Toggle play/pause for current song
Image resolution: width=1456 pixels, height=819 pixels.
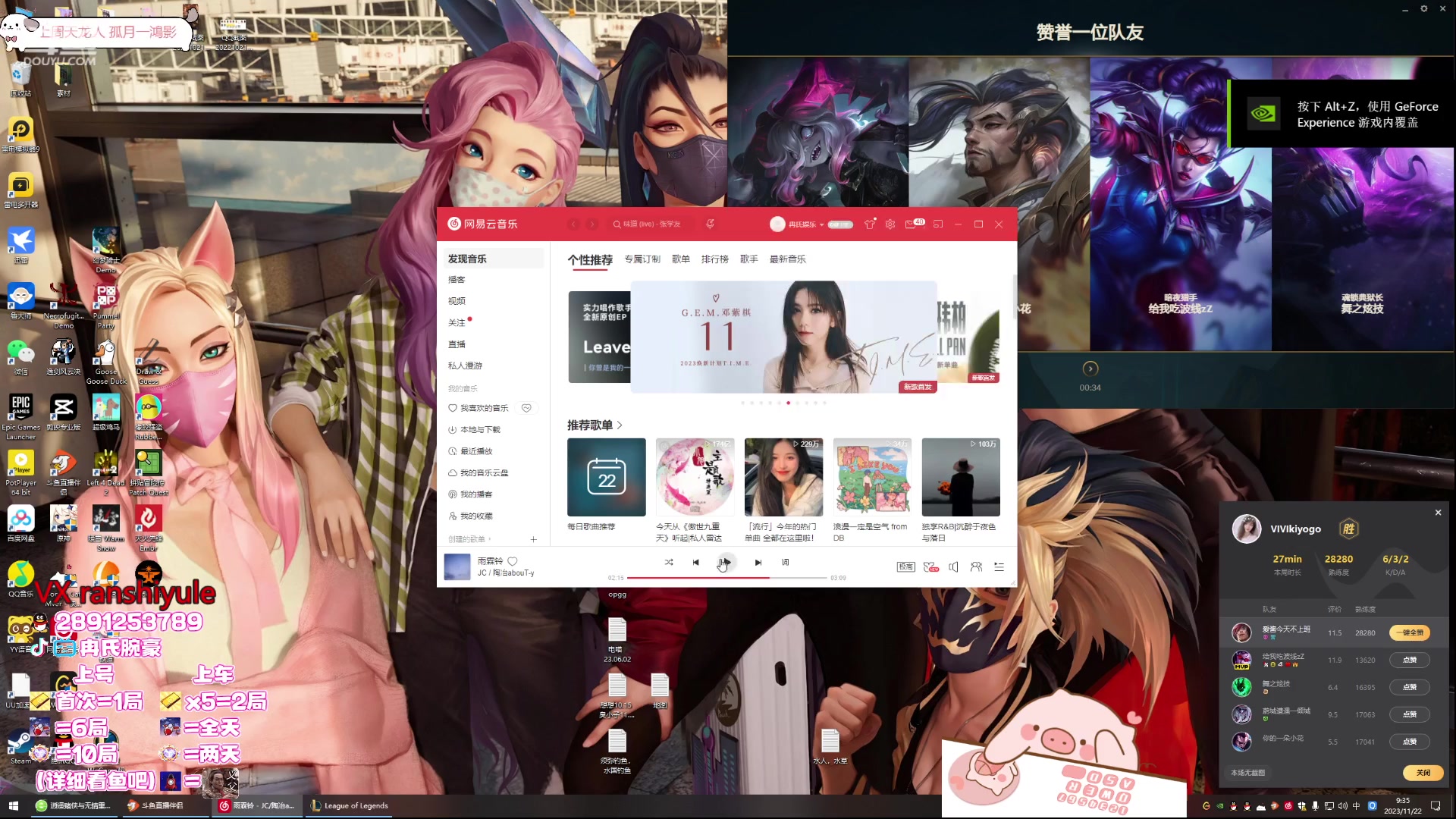(726, 562)
